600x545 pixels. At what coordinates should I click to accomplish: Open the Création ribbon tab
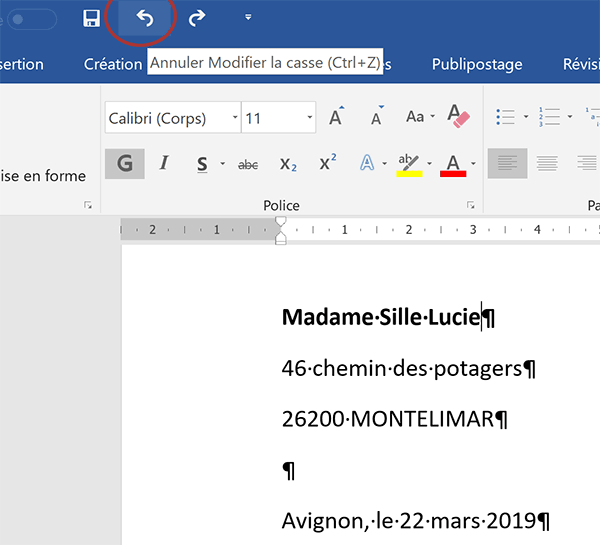click(112, 64)
